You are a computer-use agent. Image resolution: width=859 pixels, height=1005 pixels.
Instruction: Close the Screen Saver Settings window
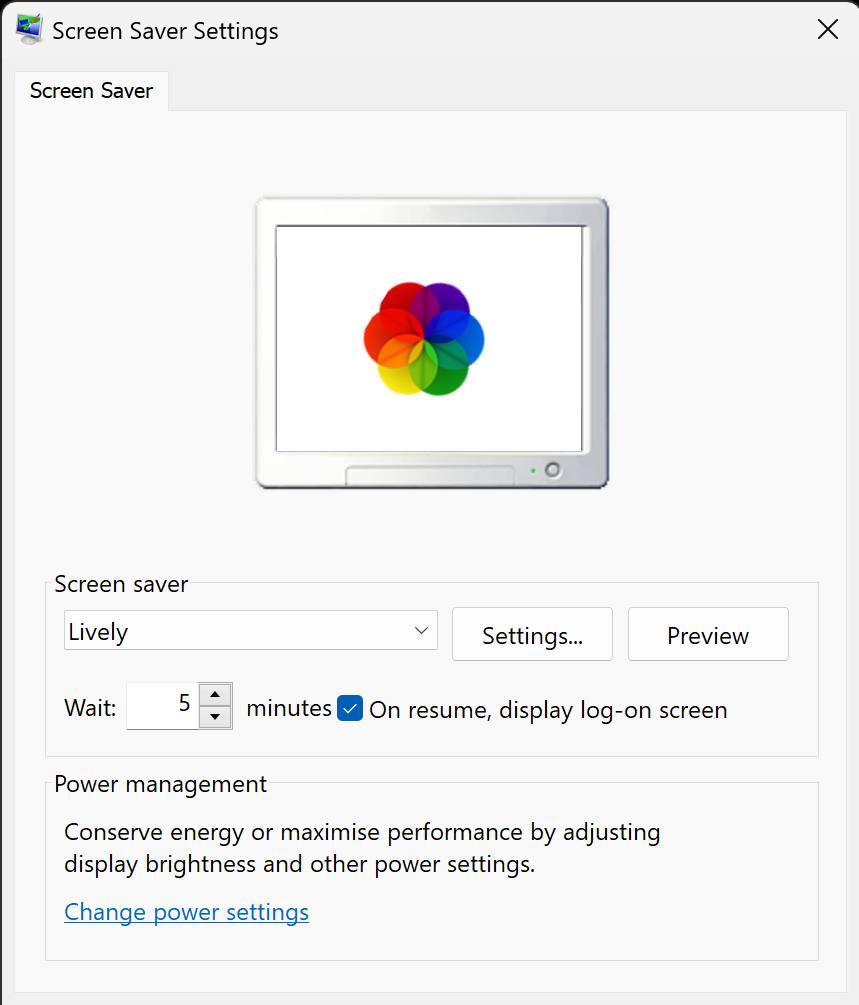[x=828, y=29]
